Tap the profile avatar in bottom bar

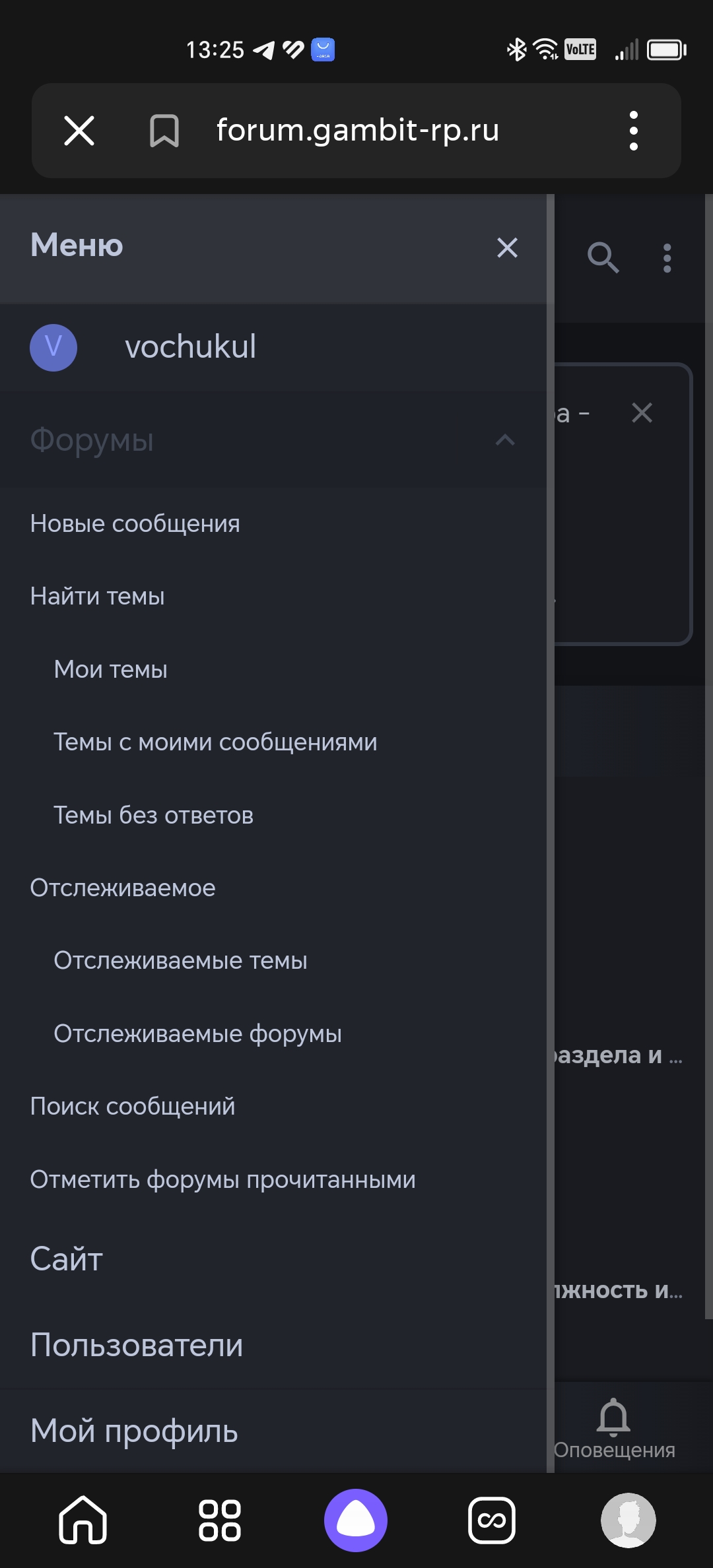point(628,1520)
